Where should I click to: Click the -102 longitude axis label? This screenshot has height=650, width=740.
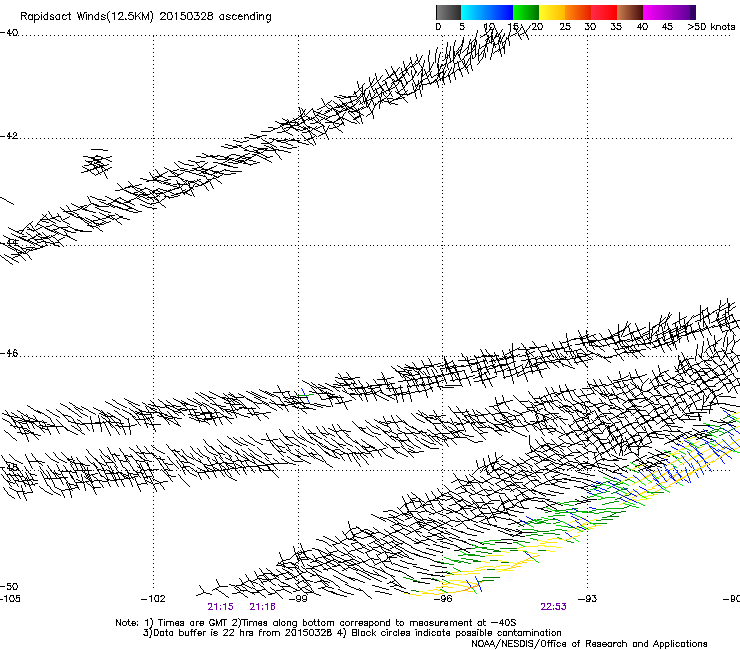click(x=153, y=599)
